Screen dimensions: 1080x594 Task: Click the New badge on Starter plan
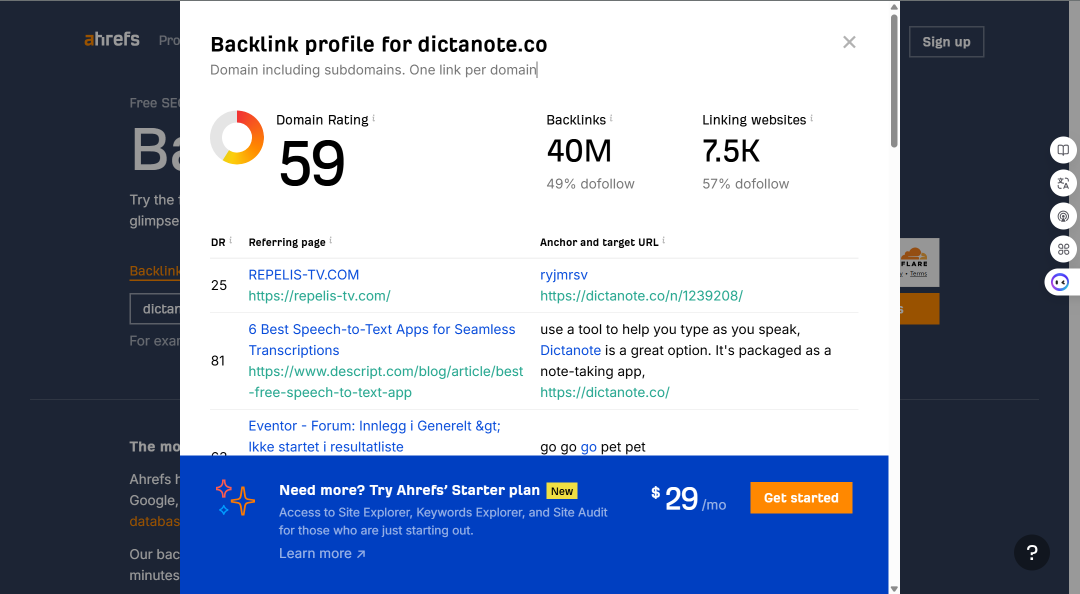[x=561, y=491]
